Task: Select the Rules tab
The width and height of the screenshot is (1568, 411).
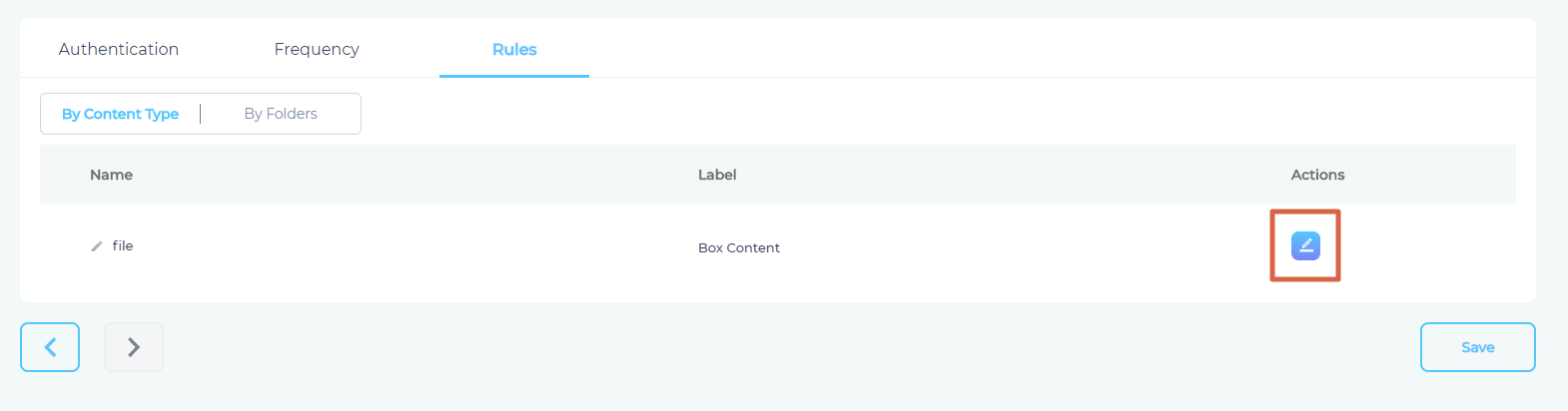Action: (514, 49)
